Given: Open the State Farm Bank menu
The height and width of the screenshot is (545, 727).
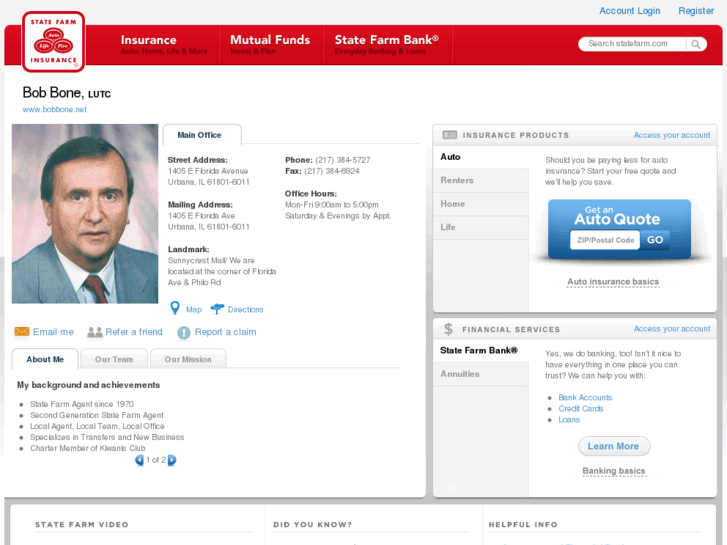Looking at the screenshot, I should (387, 45).
